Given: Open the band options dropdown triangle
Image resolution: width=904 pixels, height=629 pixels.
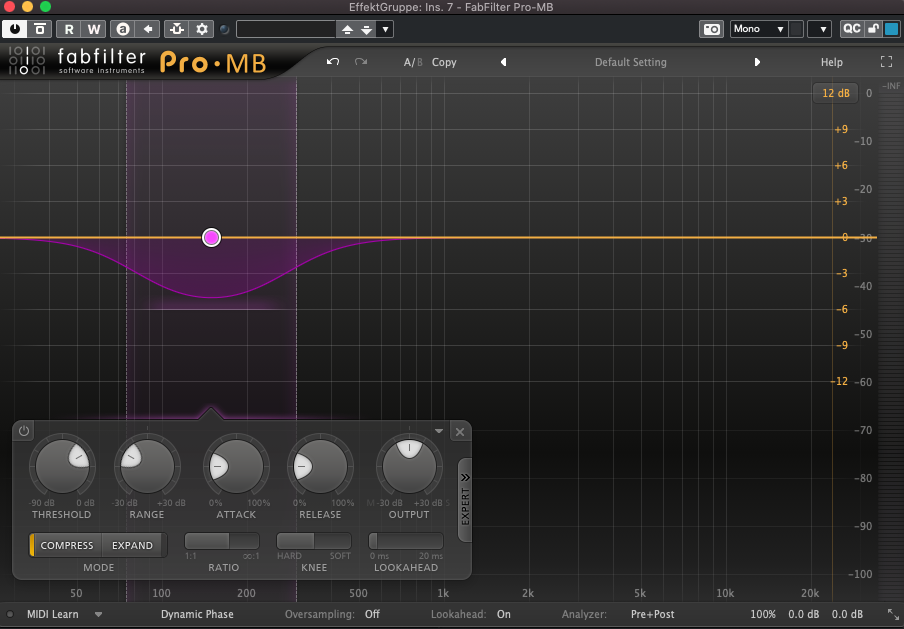Looking at the screenshot, I should (439, 431).
